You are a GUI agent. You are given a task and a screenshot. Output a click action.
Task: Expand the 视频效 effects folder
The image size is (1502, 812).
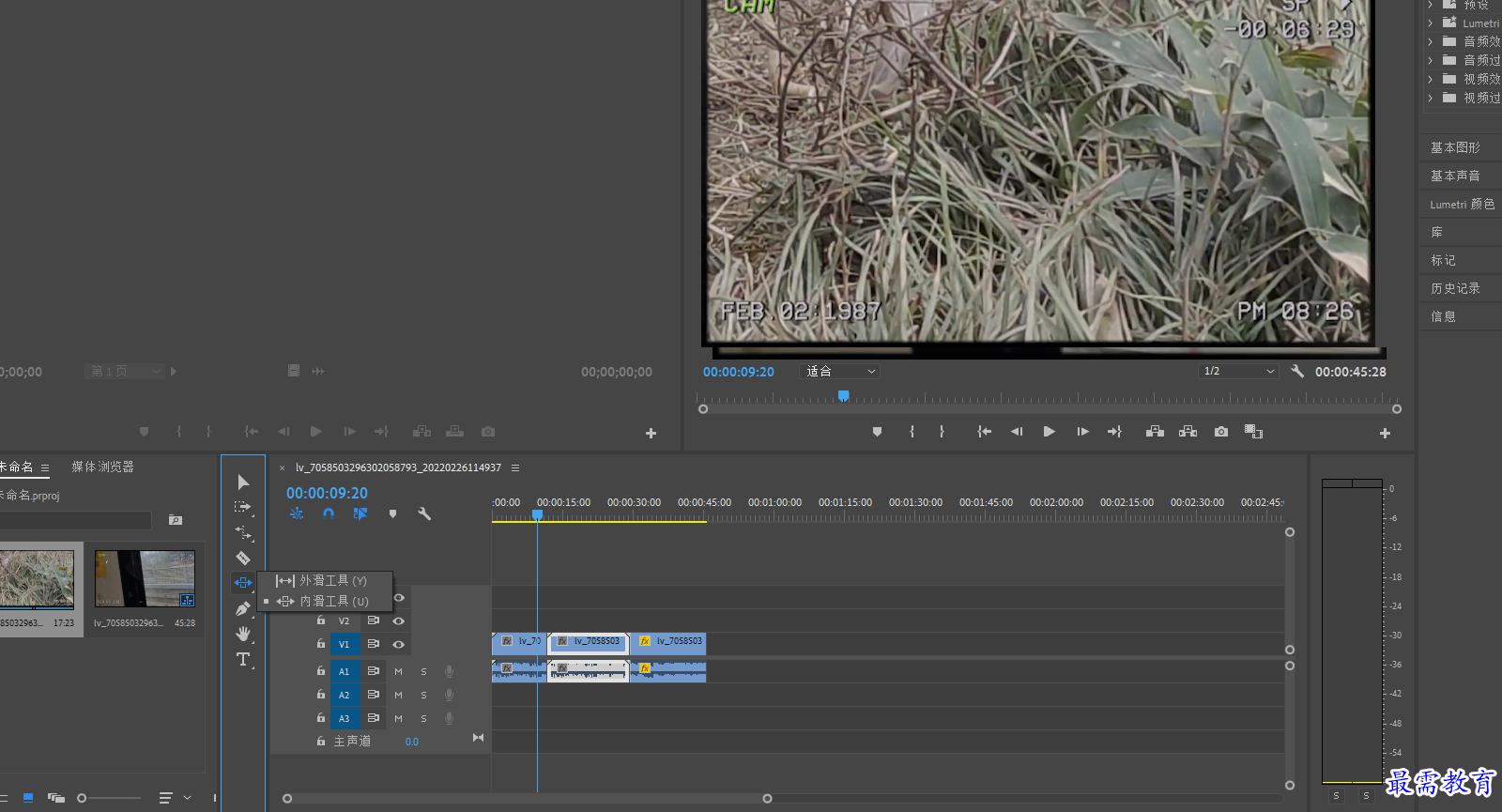pos(1430,79)
